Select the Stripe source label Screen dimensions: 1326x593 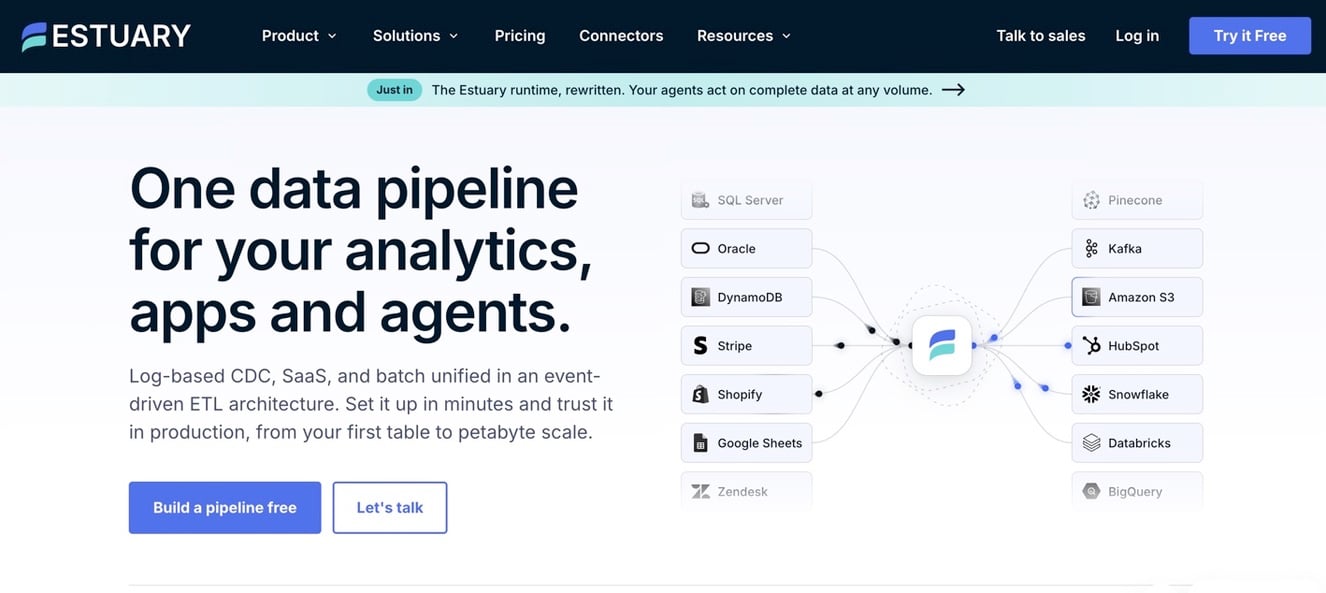point(734,346)
